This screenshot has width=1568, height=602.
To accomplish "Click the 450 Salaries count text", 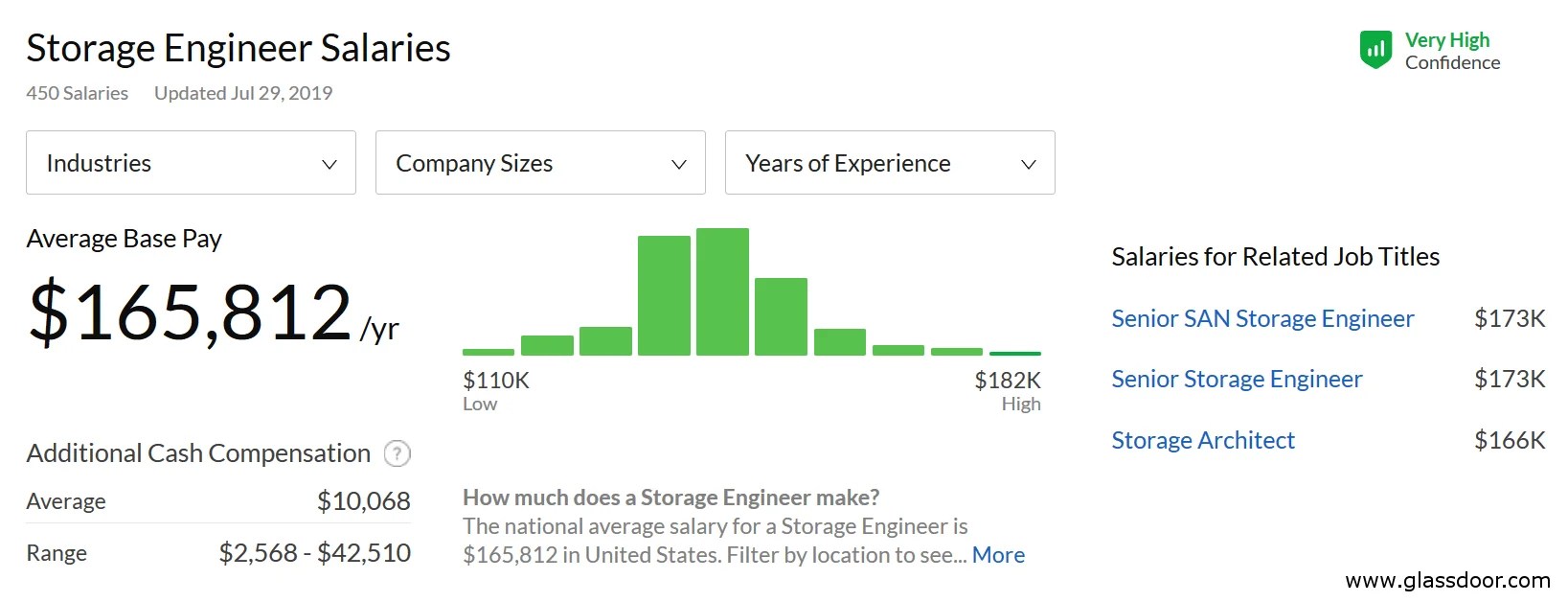I will [x=77, y=92].
